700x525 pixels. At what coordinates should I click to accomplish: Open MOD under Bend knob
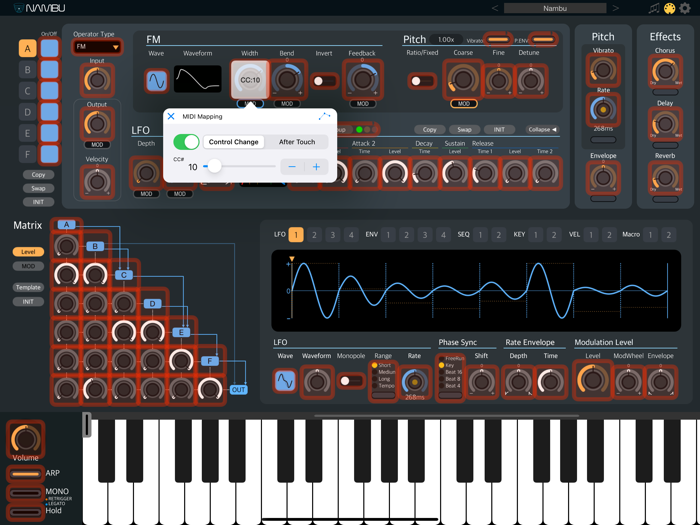pyautogui.click(x=287, y=104)
